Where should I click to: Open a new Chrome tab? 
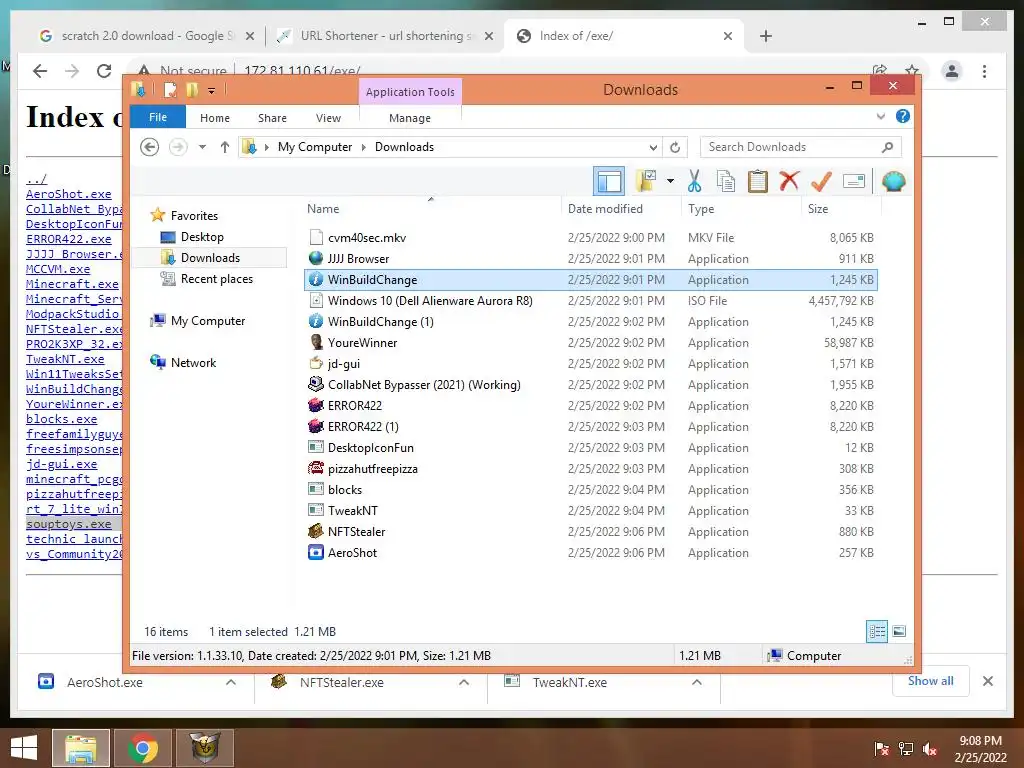click(765, 36)
